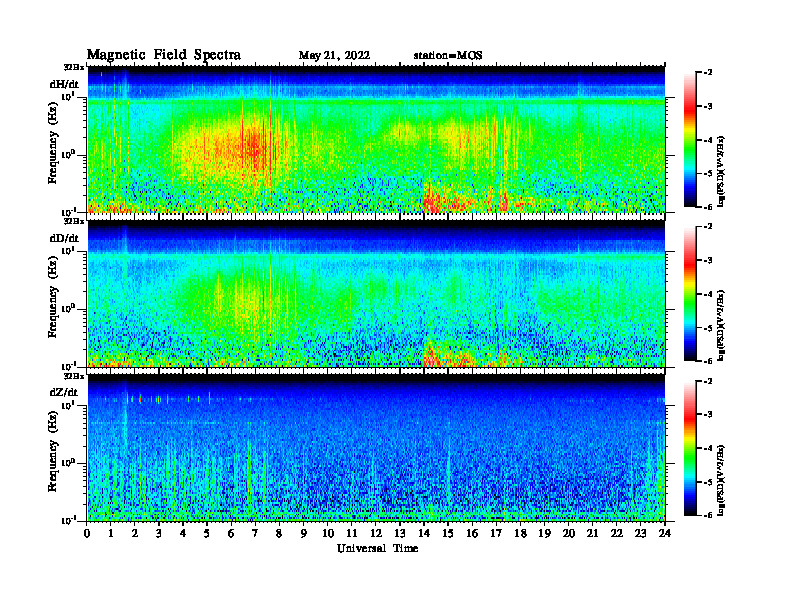Click the "-2" tick on dH/dt color scale
The width and height of the screenshot is (792, 612).
tap(708, 73)
